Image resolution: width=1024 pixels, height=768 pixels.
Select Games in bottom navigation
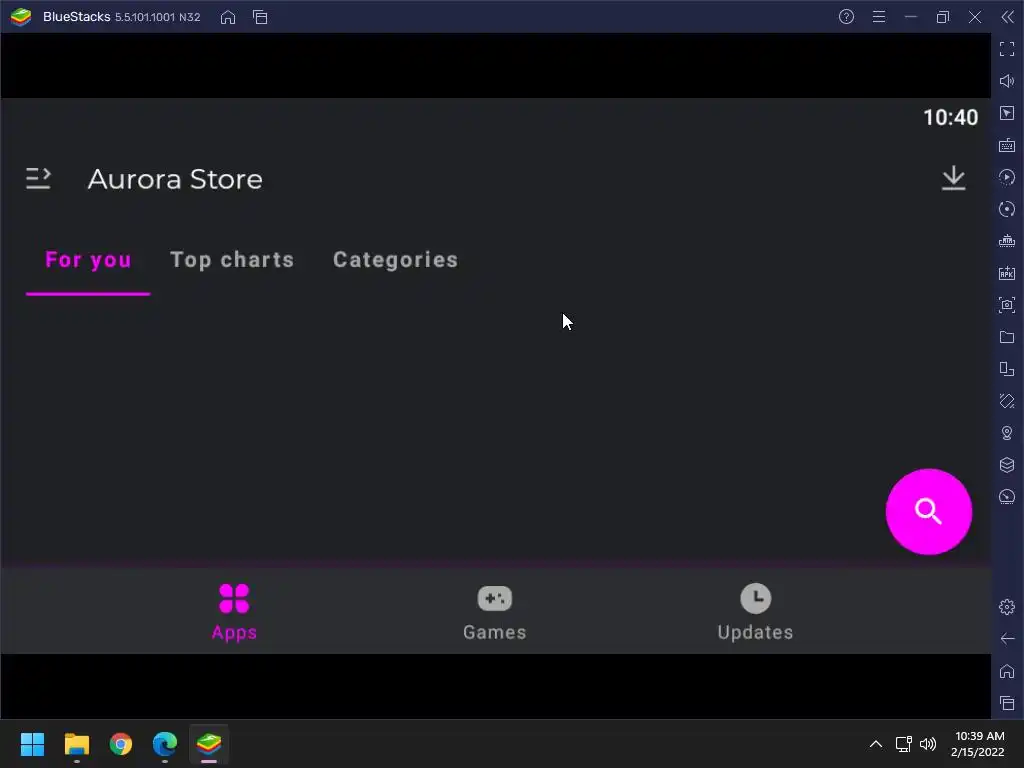pos(494,612)
